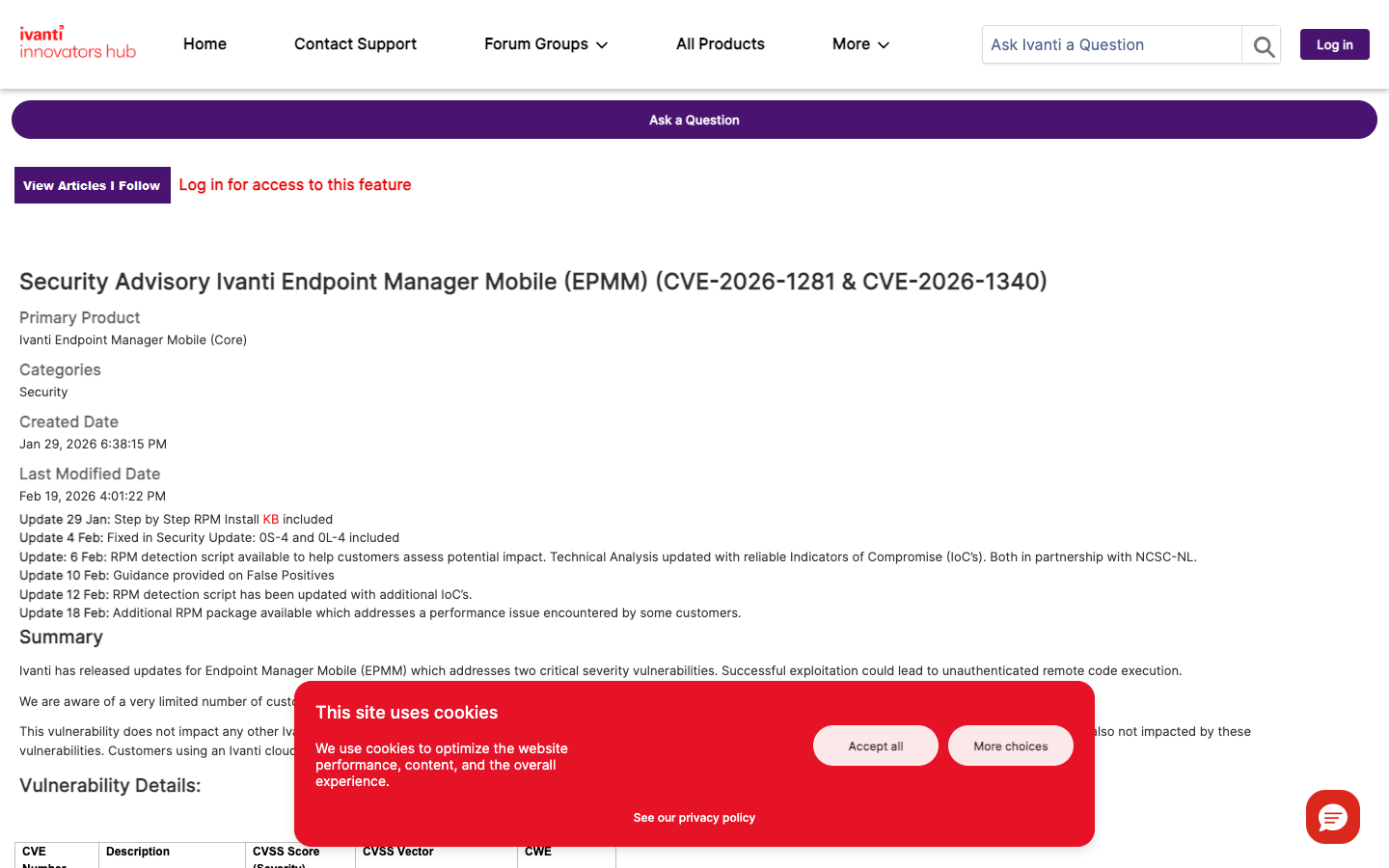Open the chat support bubble

coord(1332,817)
